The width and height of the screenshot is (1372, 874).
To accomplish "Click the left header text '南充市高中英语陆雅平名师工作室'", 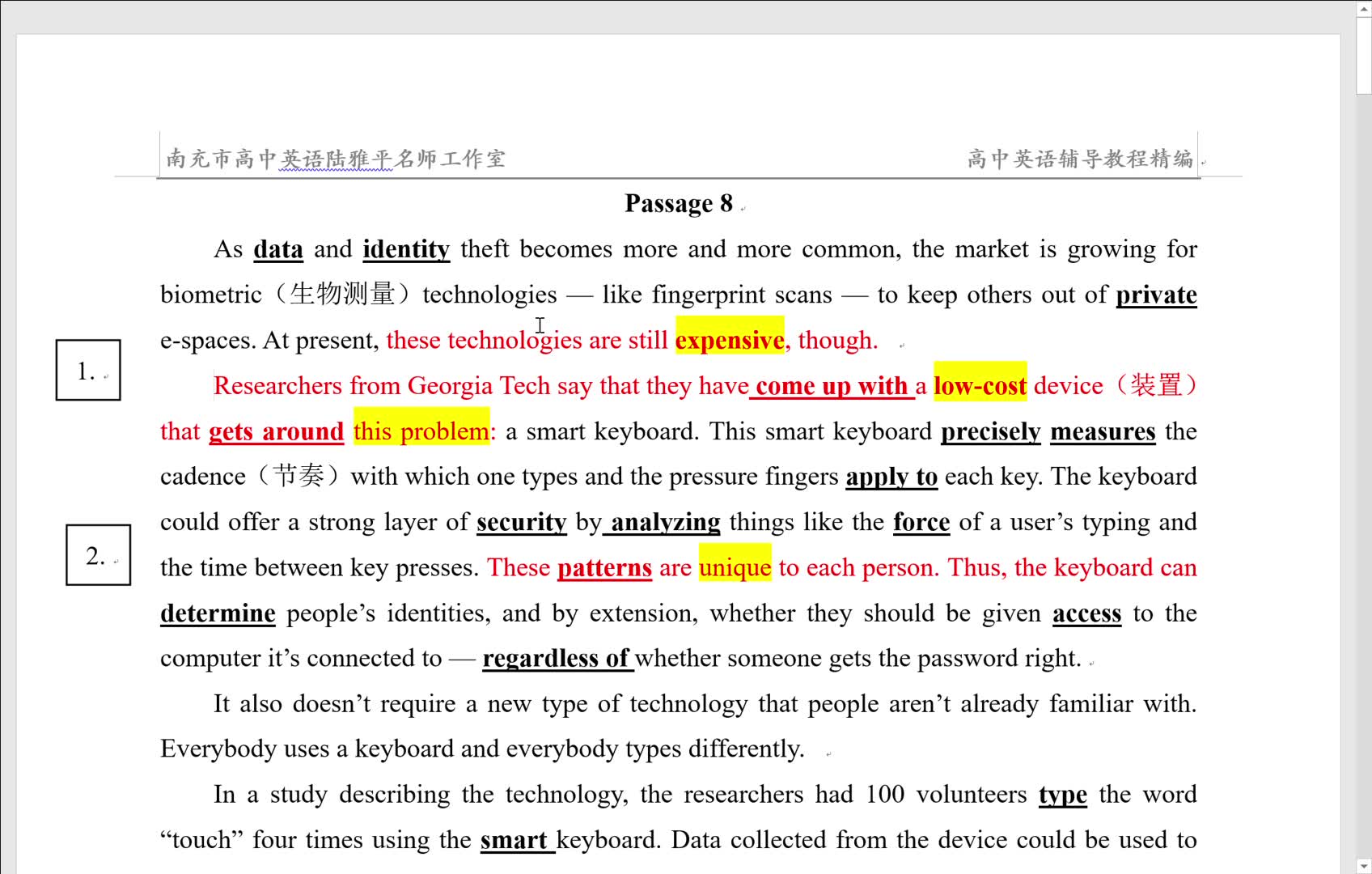I will tap(336, 159).
